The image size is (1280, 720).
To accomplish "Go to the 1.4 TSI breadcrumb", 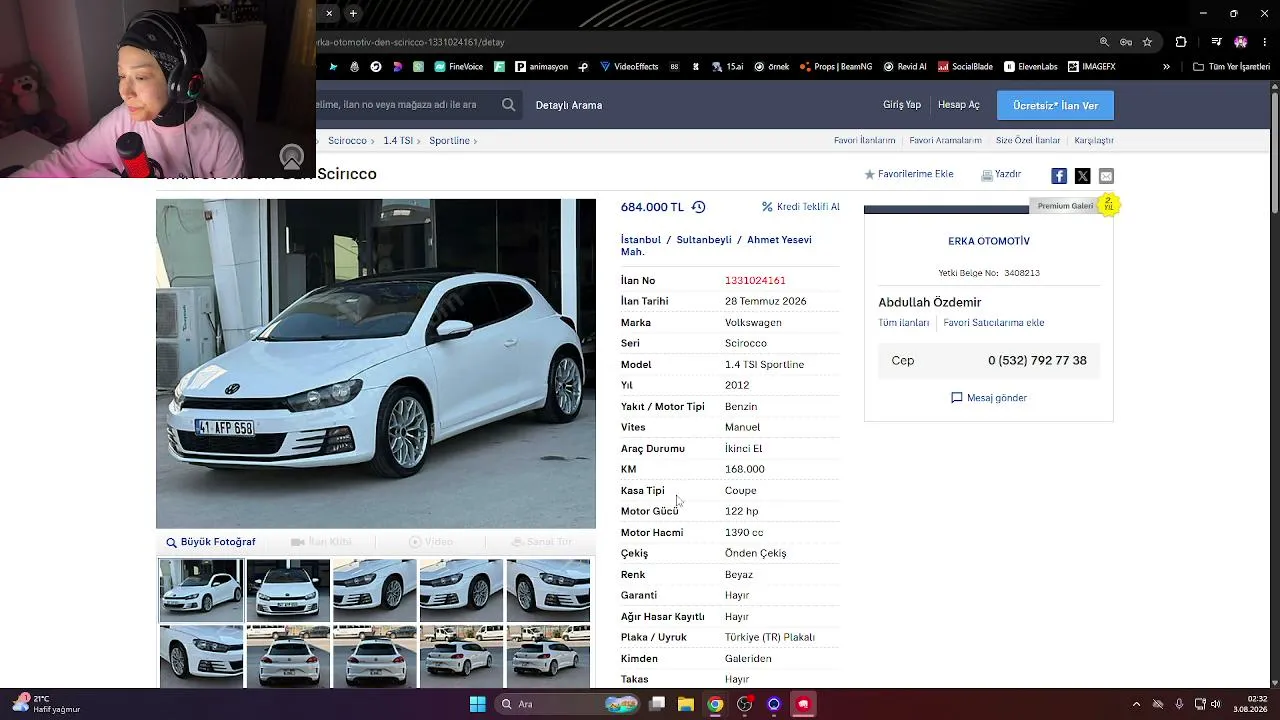I will tap(398, 141).
